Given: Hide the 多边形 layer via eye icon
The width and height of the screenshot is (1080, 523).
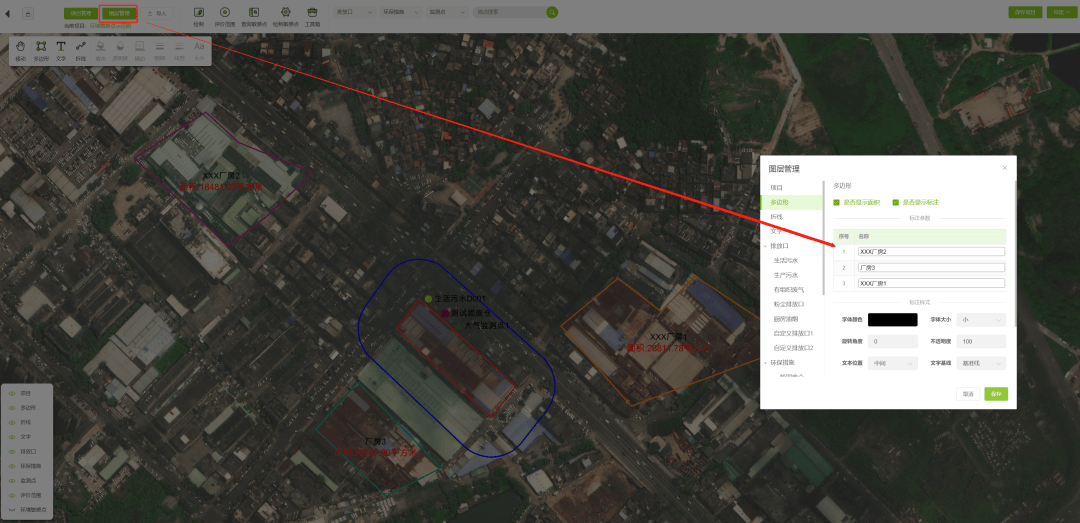Looking at the screenshot, I should pyautogui.click(x=12, y=407).
